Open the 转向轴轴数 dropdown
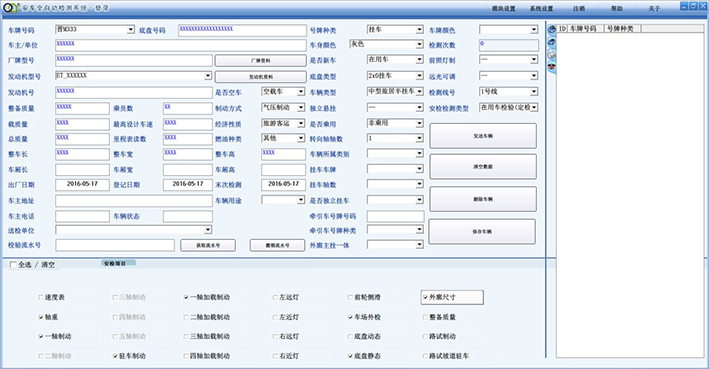This screenshot has width=709, height=369. [x=420, y=138]
